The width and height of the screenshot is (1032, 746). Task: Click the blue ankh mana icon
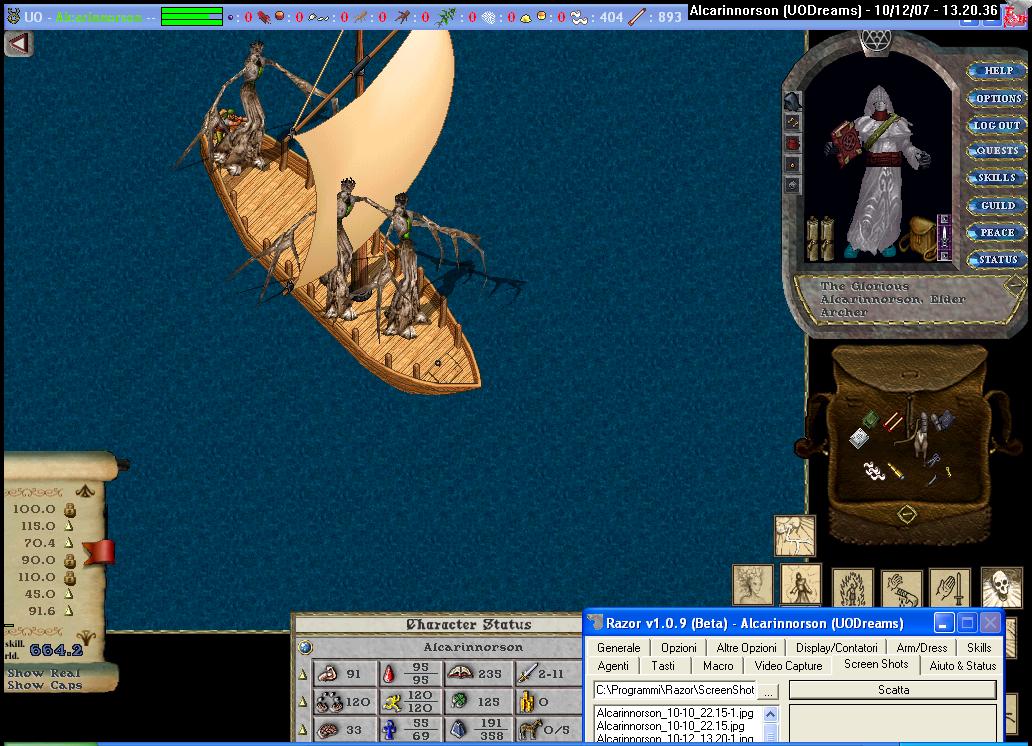[x=390, y=730]
